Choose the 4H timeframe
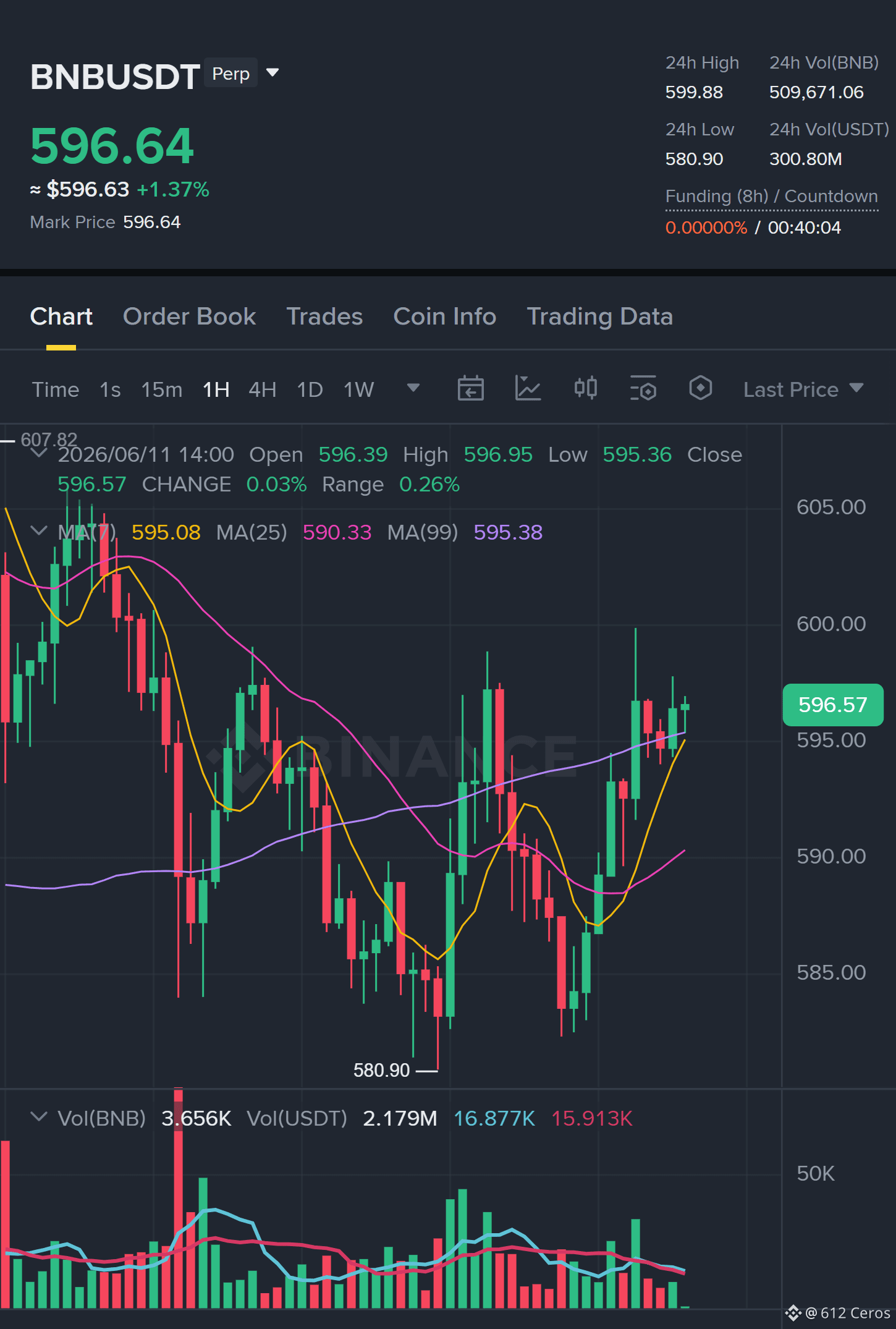This screenshot has width=896, height=1329. point(263,389)
